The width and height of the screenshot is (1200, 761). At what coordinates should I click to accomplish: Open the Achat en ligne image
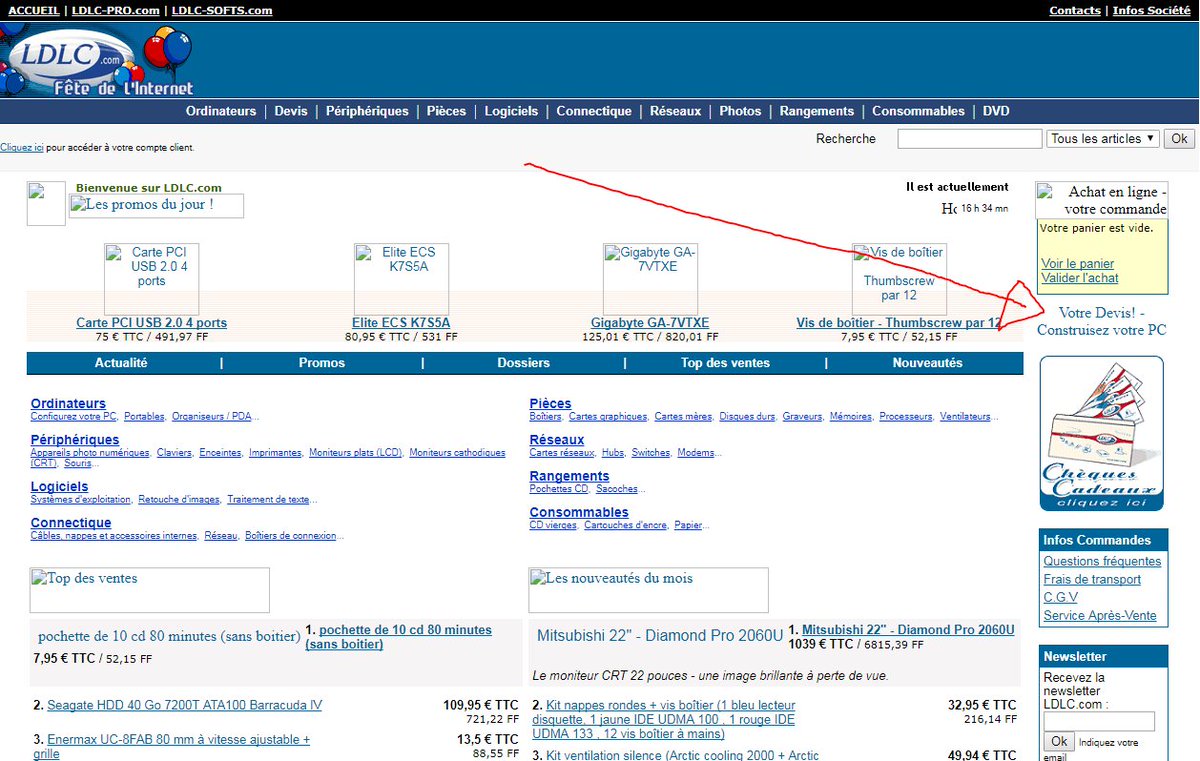[1102, 200]
